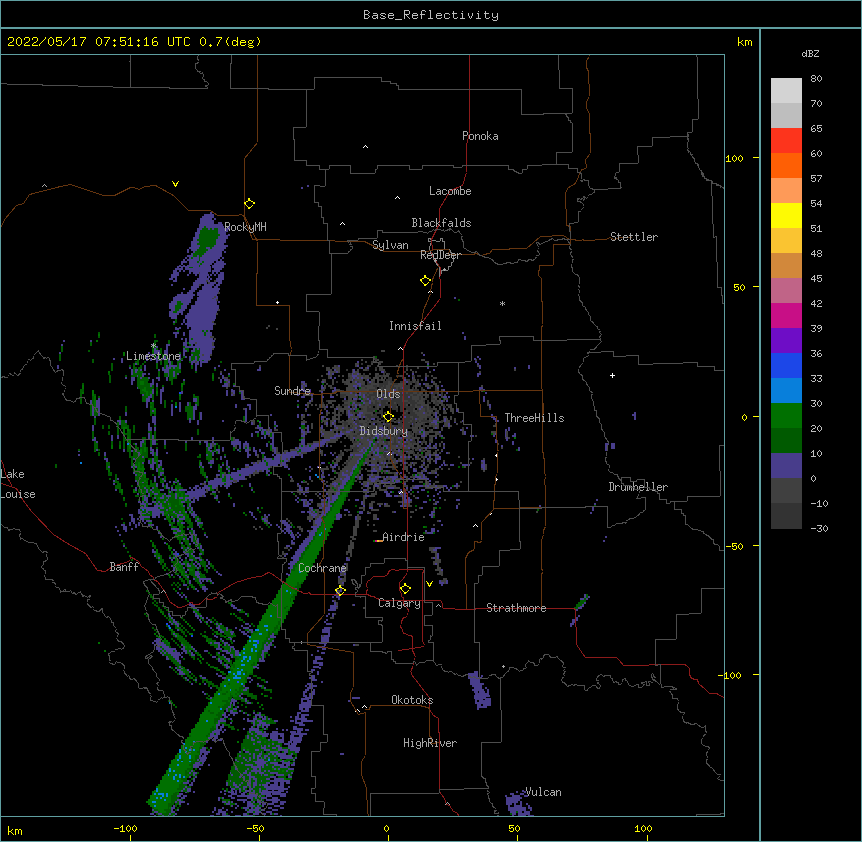Click the yellow diamond marker beside RockyMH
862x842 pixels.
pyautogui.click(x=250, y=204)
